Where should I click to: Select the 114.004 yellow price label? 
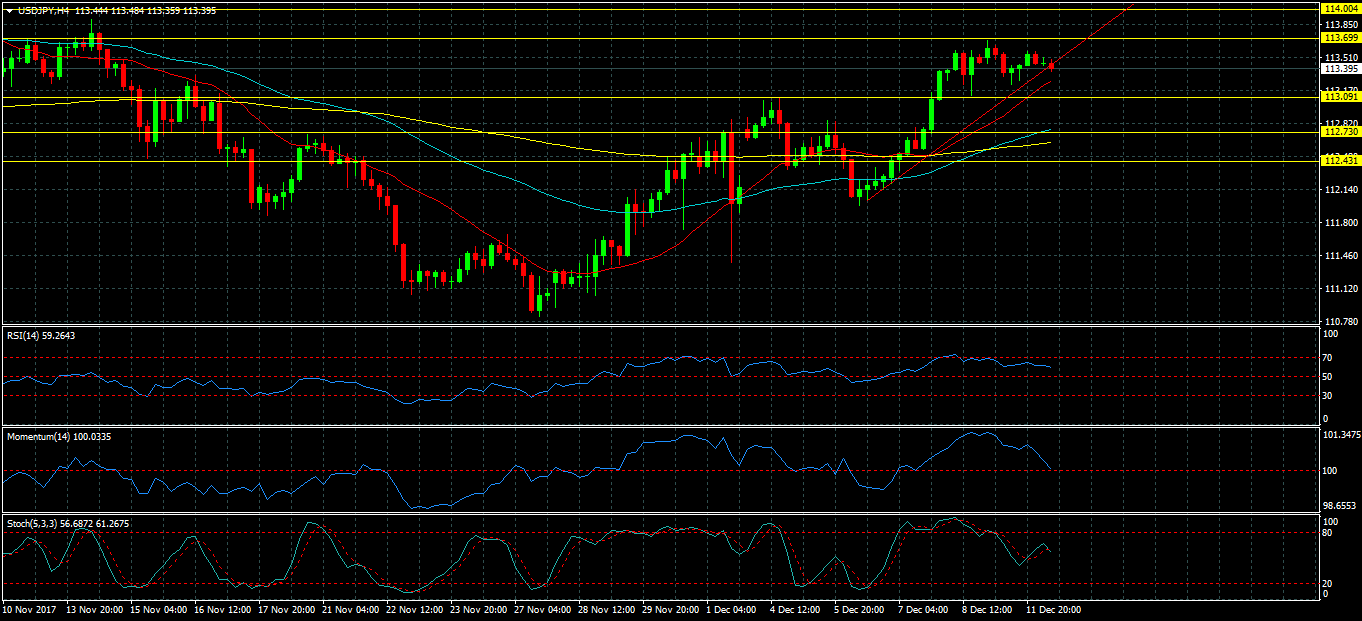1340,8
